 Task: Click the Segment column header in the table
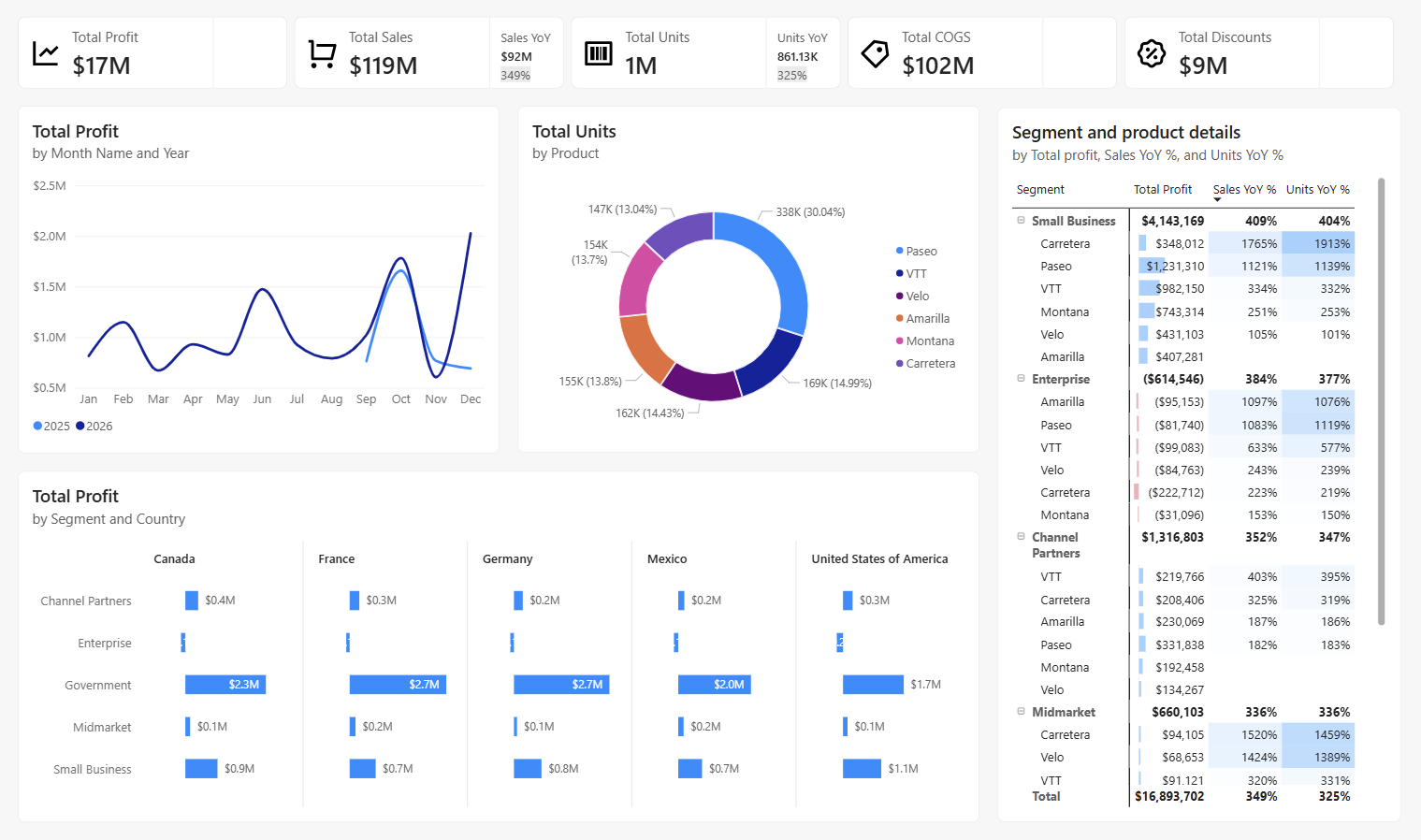pos(1040,189)
